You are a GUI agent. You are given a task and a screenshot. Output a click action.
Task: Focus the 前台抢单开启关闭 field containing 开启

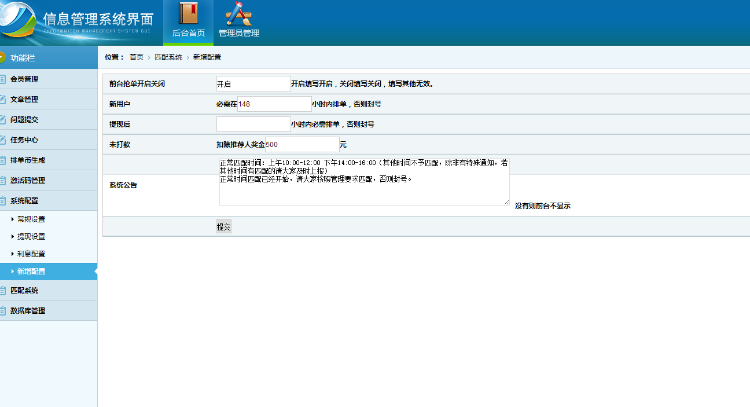click(x=253, y=84)
